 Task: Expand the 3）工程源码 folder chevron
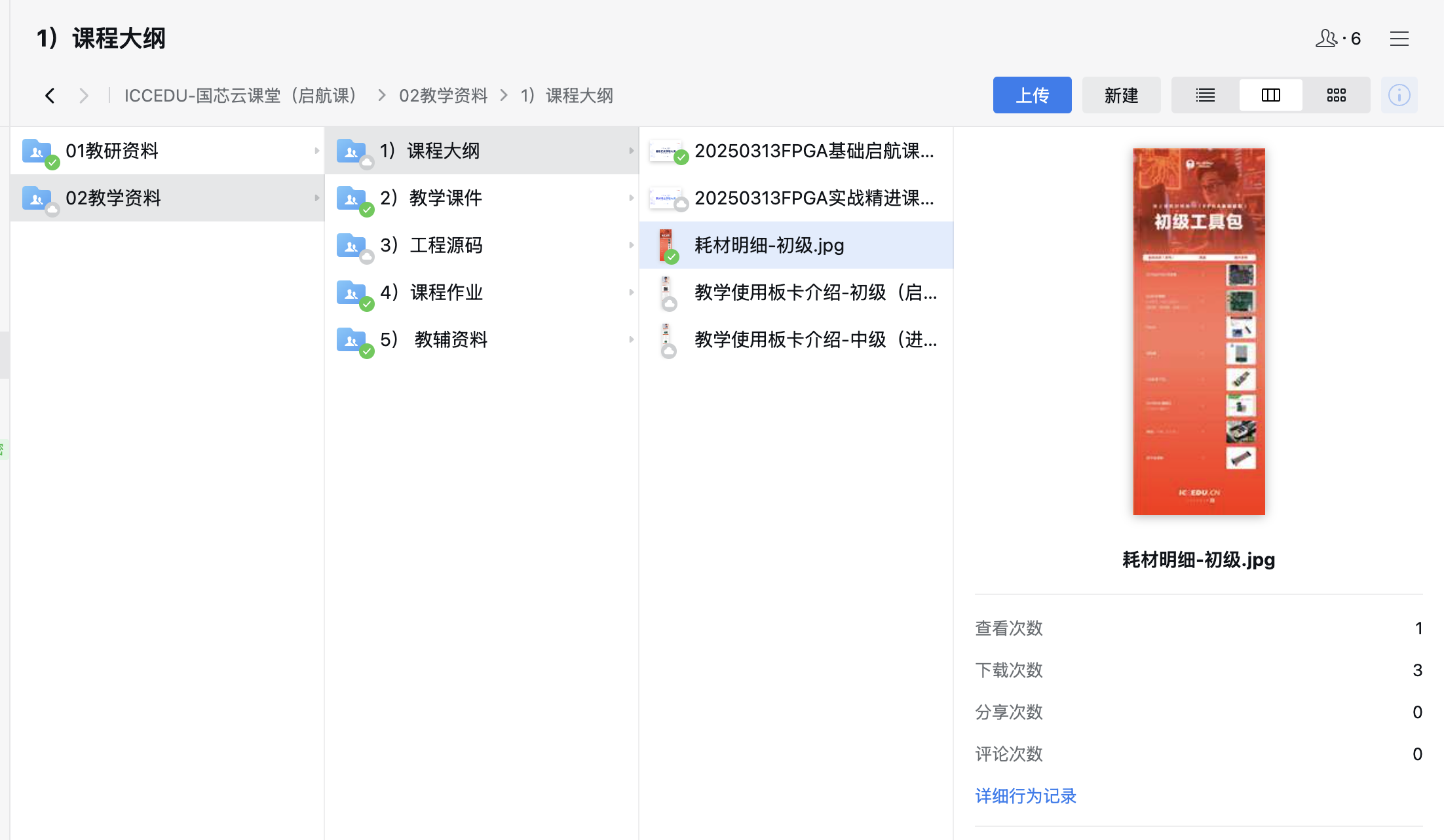pos(631,245)
